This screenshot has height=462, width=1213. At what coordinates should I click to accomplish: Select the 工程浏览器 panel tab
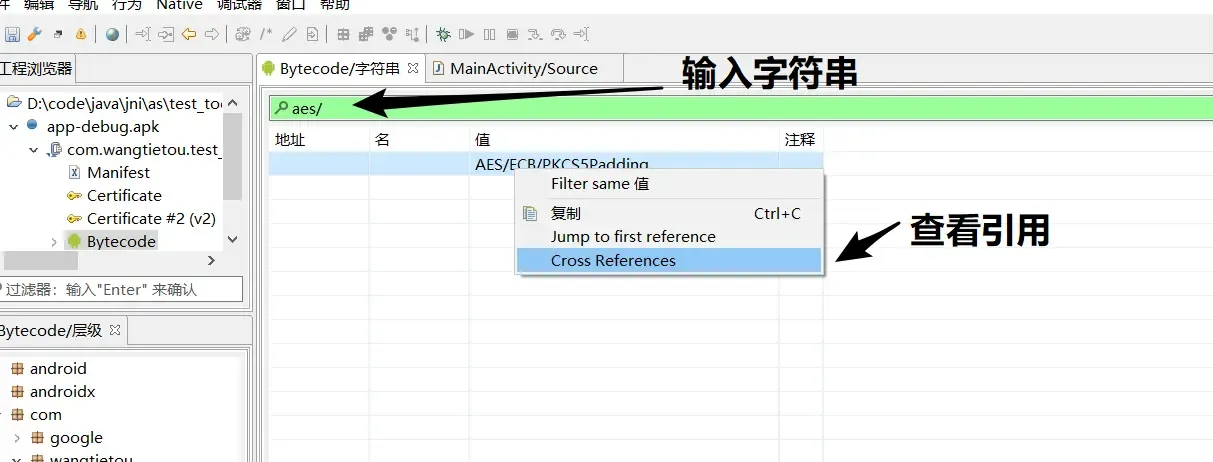pyautogui.click(x=36, y=69)
